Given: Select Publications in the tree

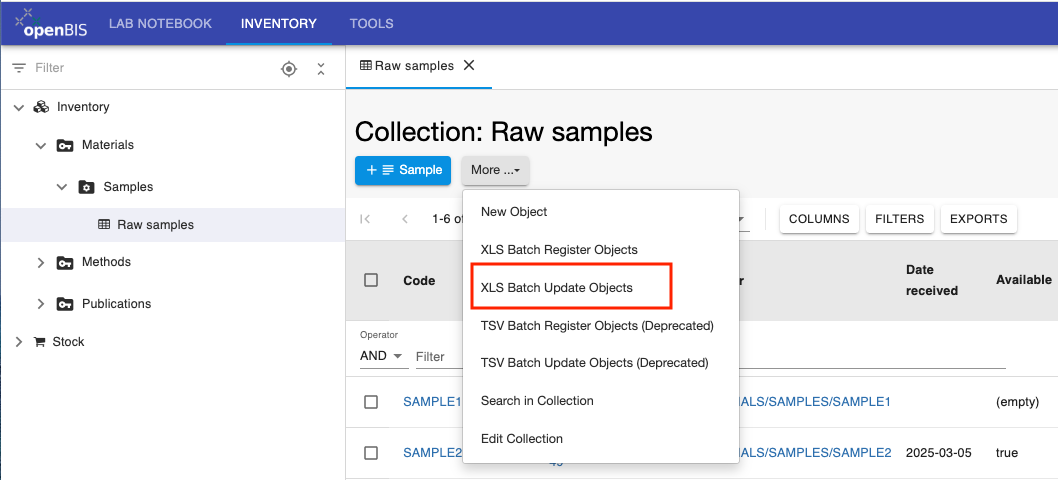Looking at the screenshot, I should click(117, 304).
